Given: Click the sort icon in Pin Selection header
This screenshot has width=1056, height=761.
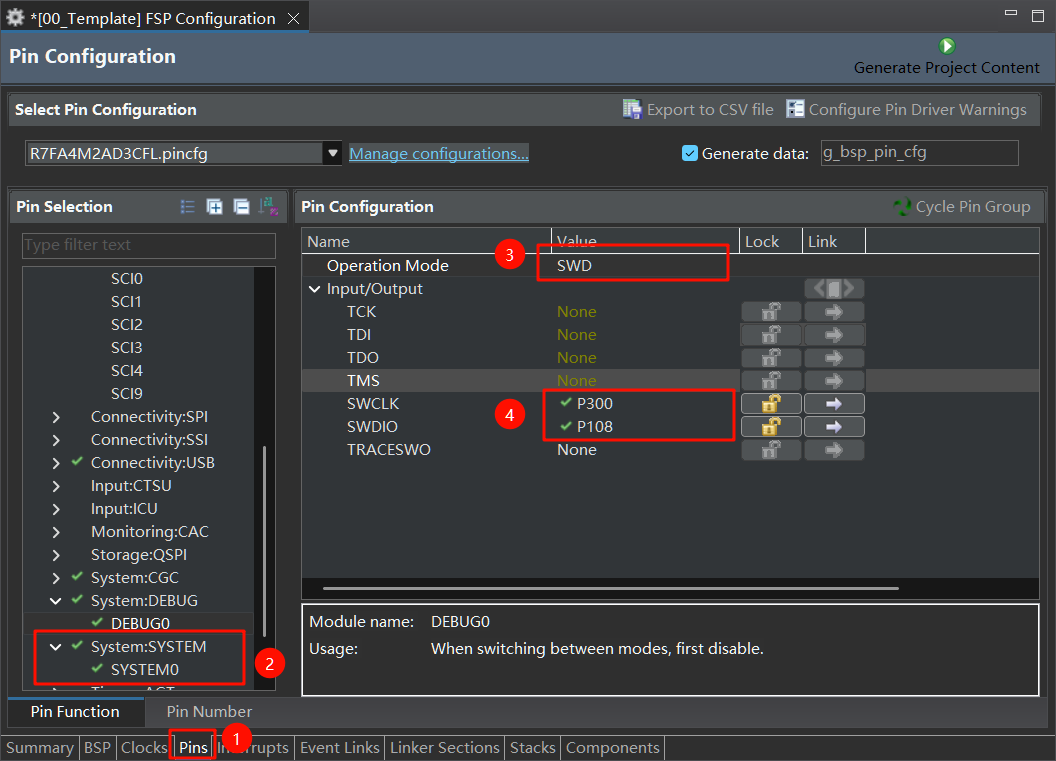Looking at the screenshot, I should 268,207.
